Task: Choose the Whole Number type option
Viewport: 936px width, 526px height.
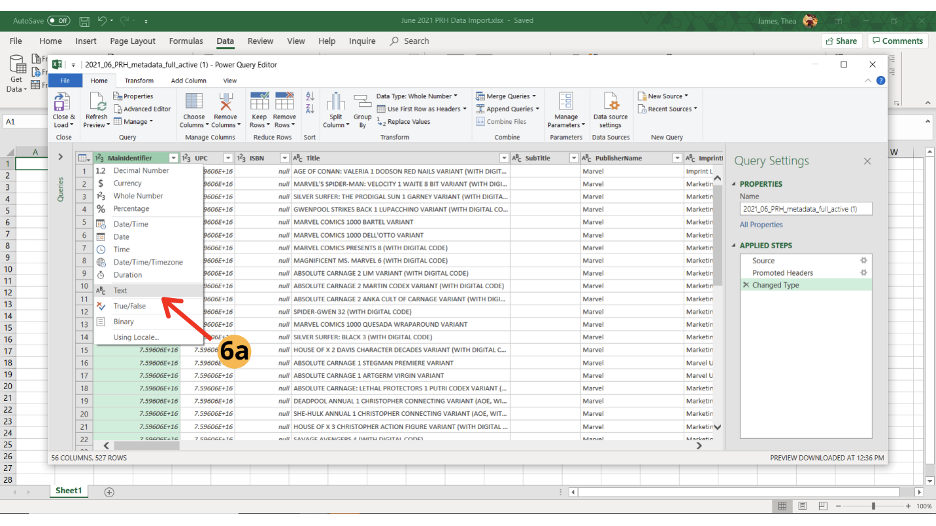Action: pyautogui.click(x=149, y=196)
